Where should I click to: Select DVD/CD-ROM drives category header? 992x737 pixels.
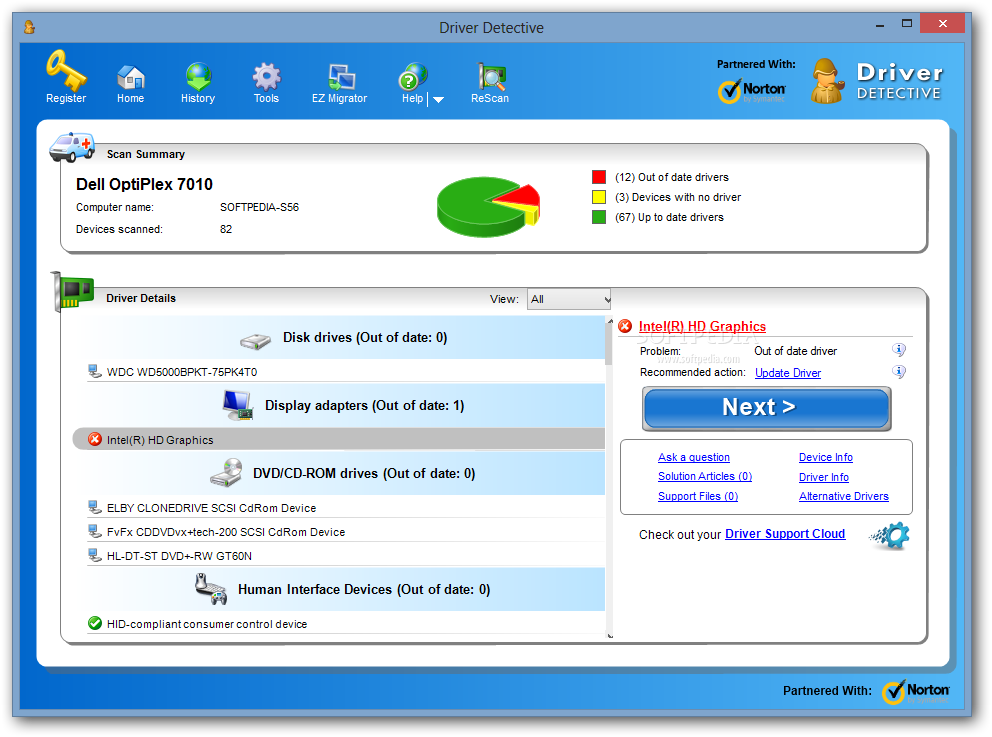(345, 473)
